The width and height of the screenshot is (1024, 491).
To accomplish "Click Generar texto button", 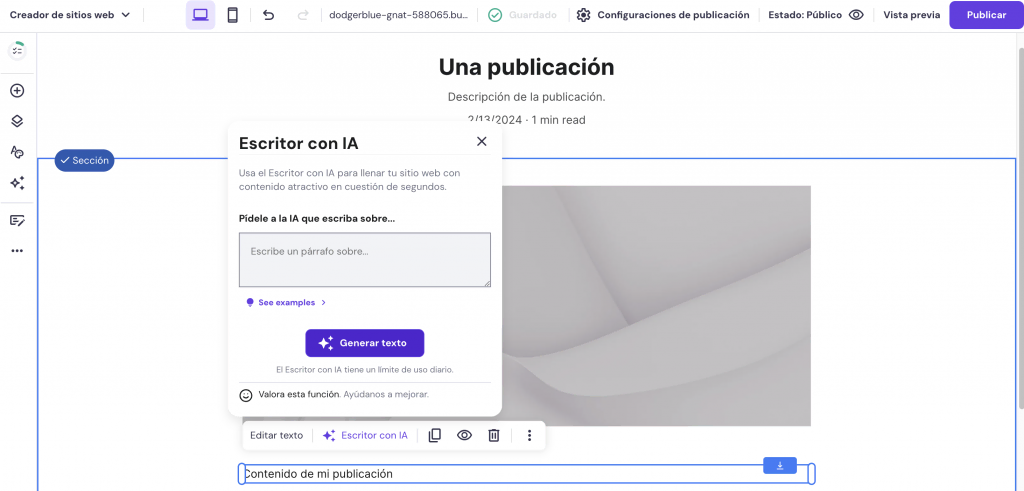I will (x=364, y=343).
